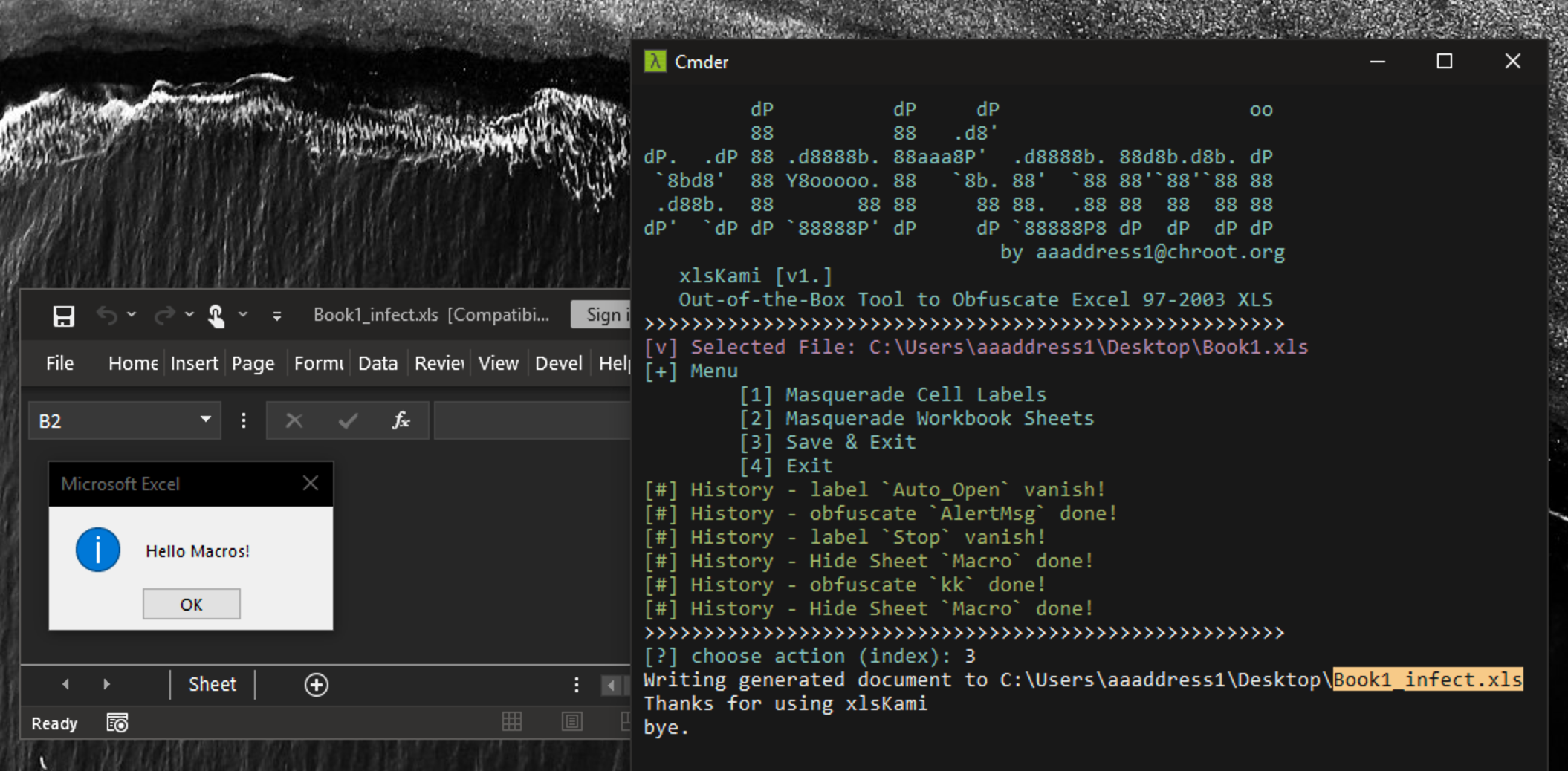Image resolution: width=1568 pixels, height=771 pixels.
Task: Add a new sheet with plus icon
Action: coord(317,685)
